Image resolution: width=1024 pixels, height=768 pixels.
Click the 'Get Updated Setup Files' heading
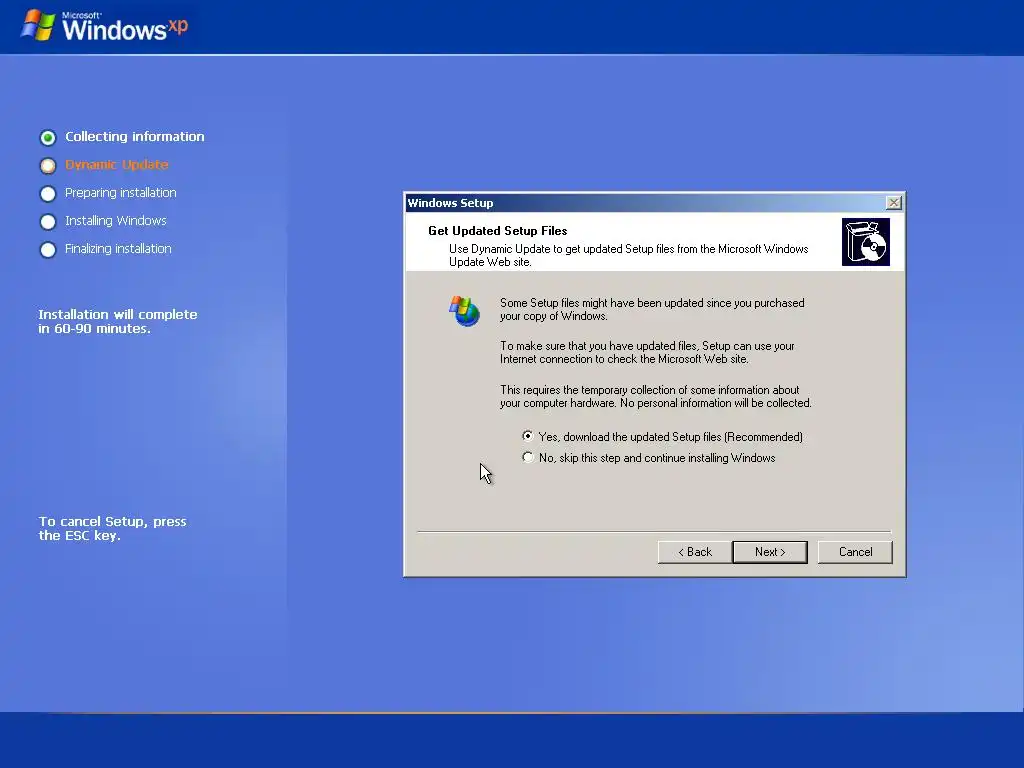498,231
